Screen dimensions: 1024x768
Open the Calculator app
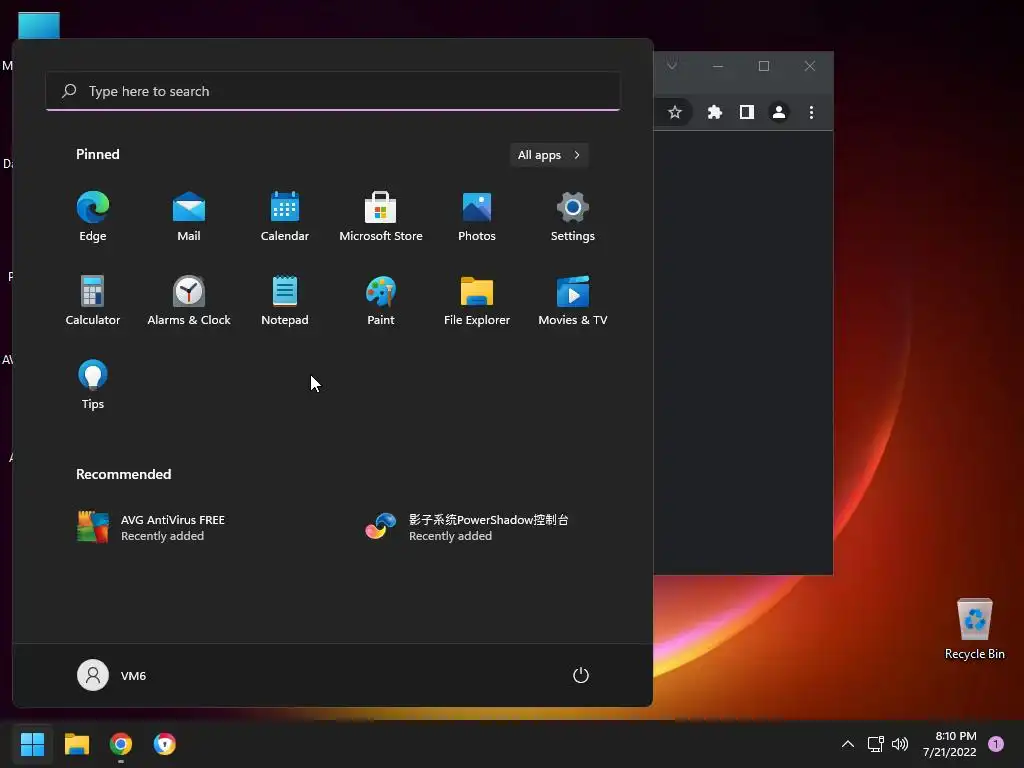pyautogui.click(x=93, y=301)
